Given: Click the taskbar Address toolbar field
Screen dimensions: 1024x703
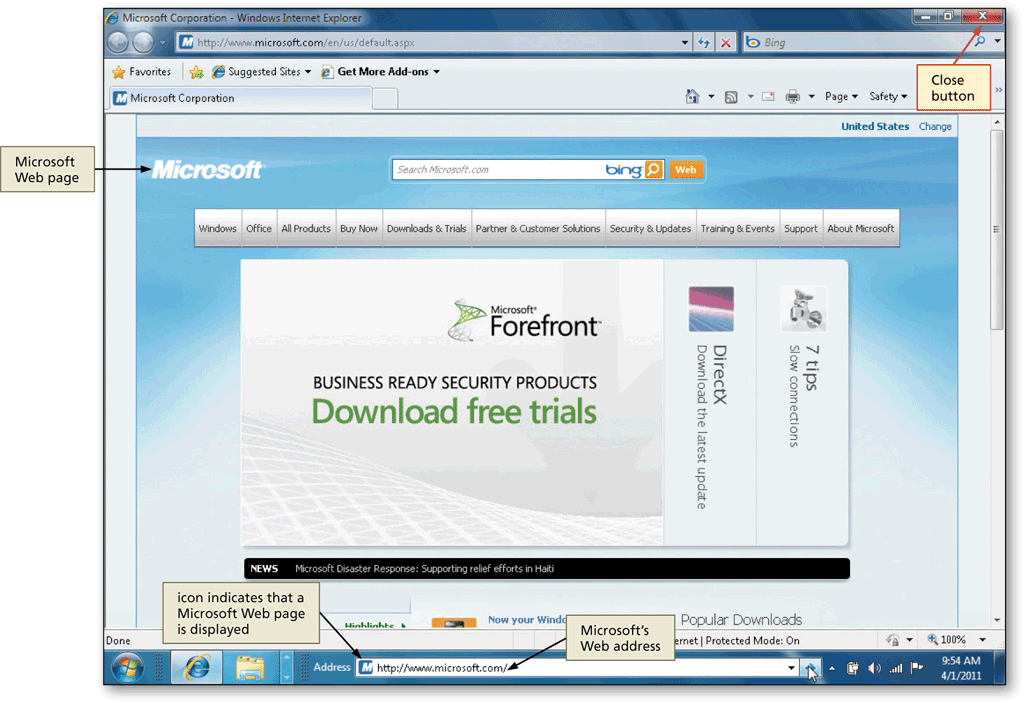Looking at the screenshot, I should coord(571,668).
